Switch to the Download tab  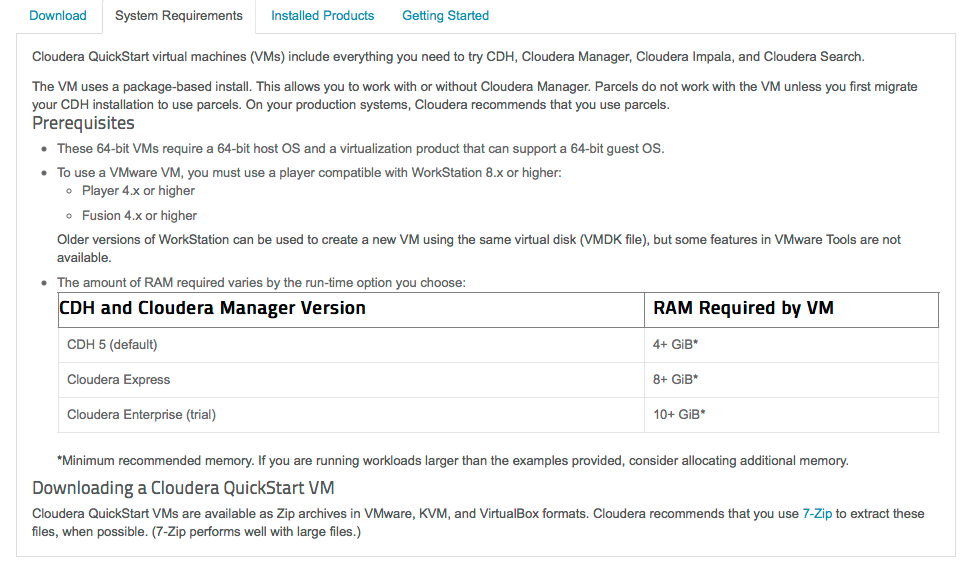[x=58, y=16]
